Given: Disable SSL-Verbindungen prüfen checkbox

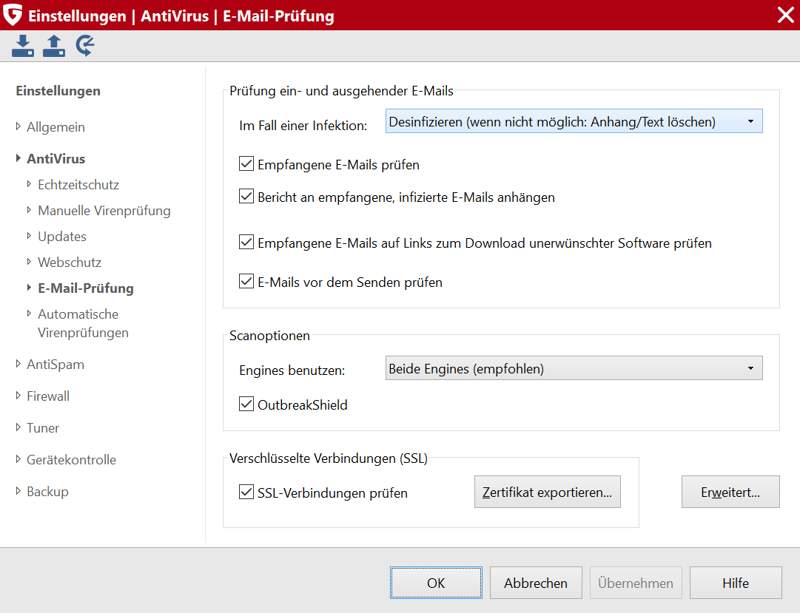Looking at the screenshot, I should (x=246, y=492).
